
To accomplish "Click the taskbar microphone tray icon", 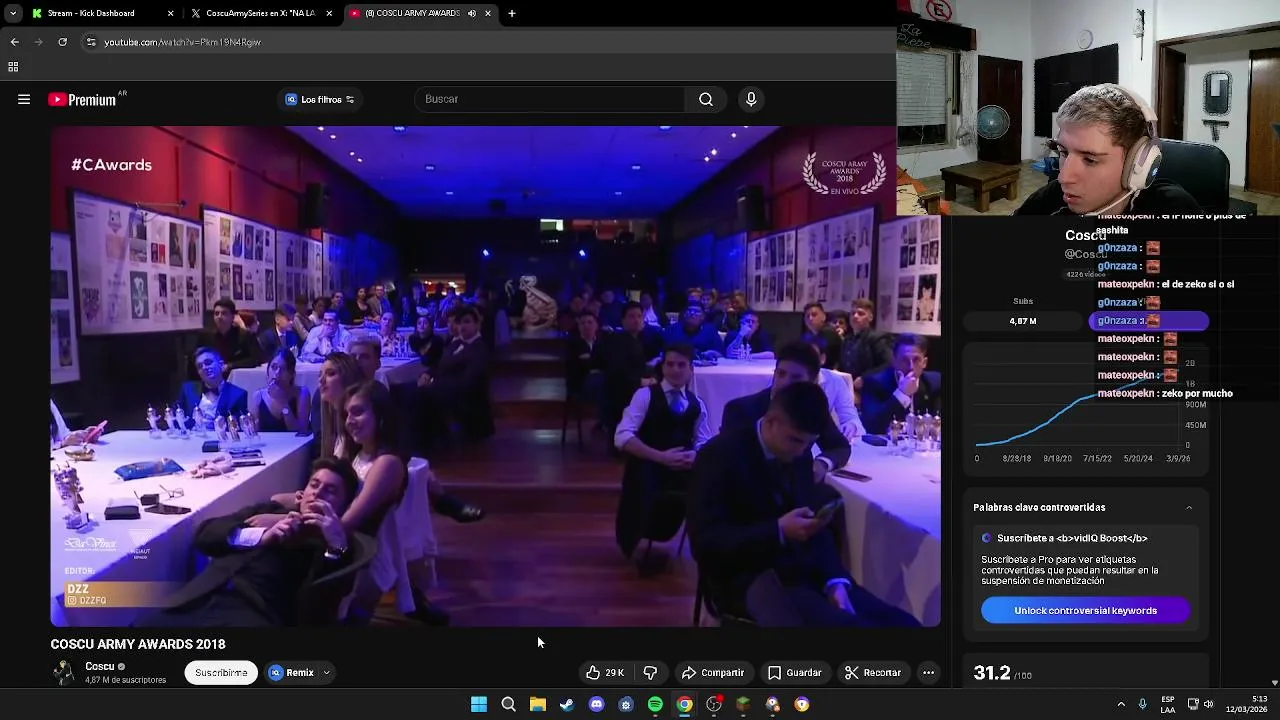I will pos(1143,704).
